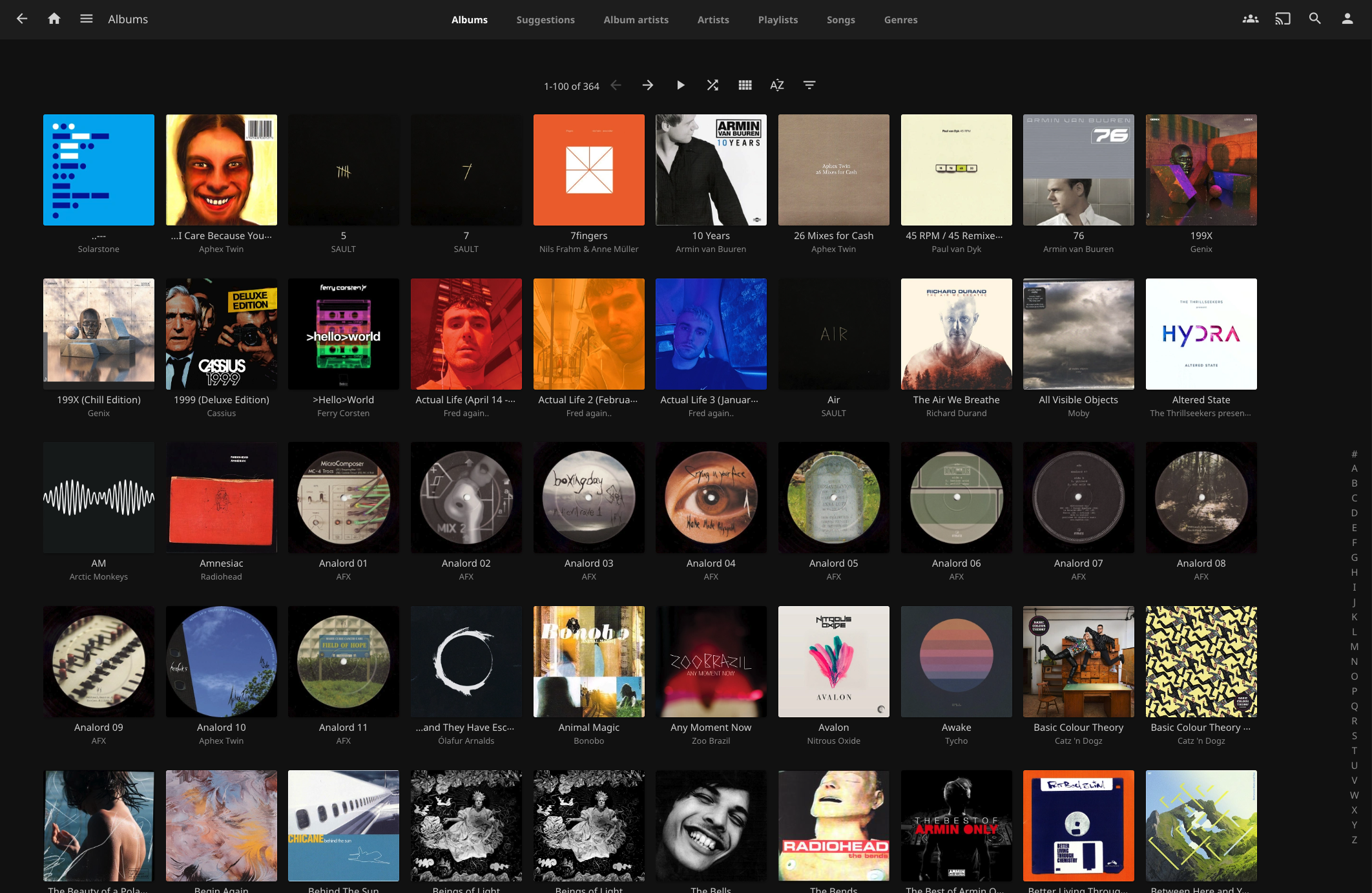This screenshot has height=893, width=1372.
Task: Jump to letter Z in alphabet picker
Action: coord(1355,840)
